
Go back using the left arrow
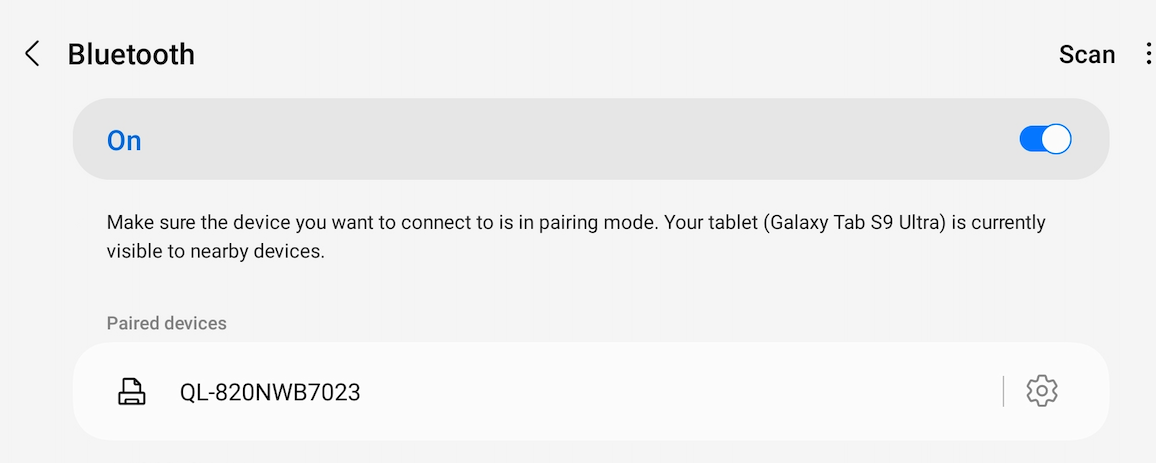32,54
